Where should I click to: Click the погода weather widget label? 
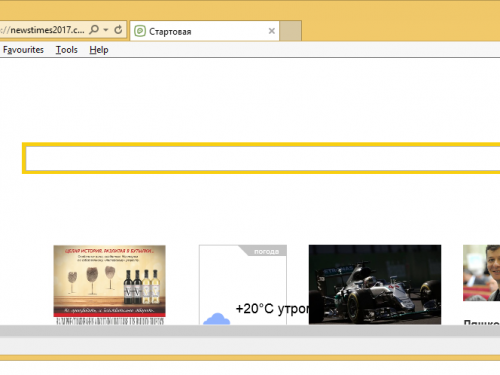(x=266, y=251)
